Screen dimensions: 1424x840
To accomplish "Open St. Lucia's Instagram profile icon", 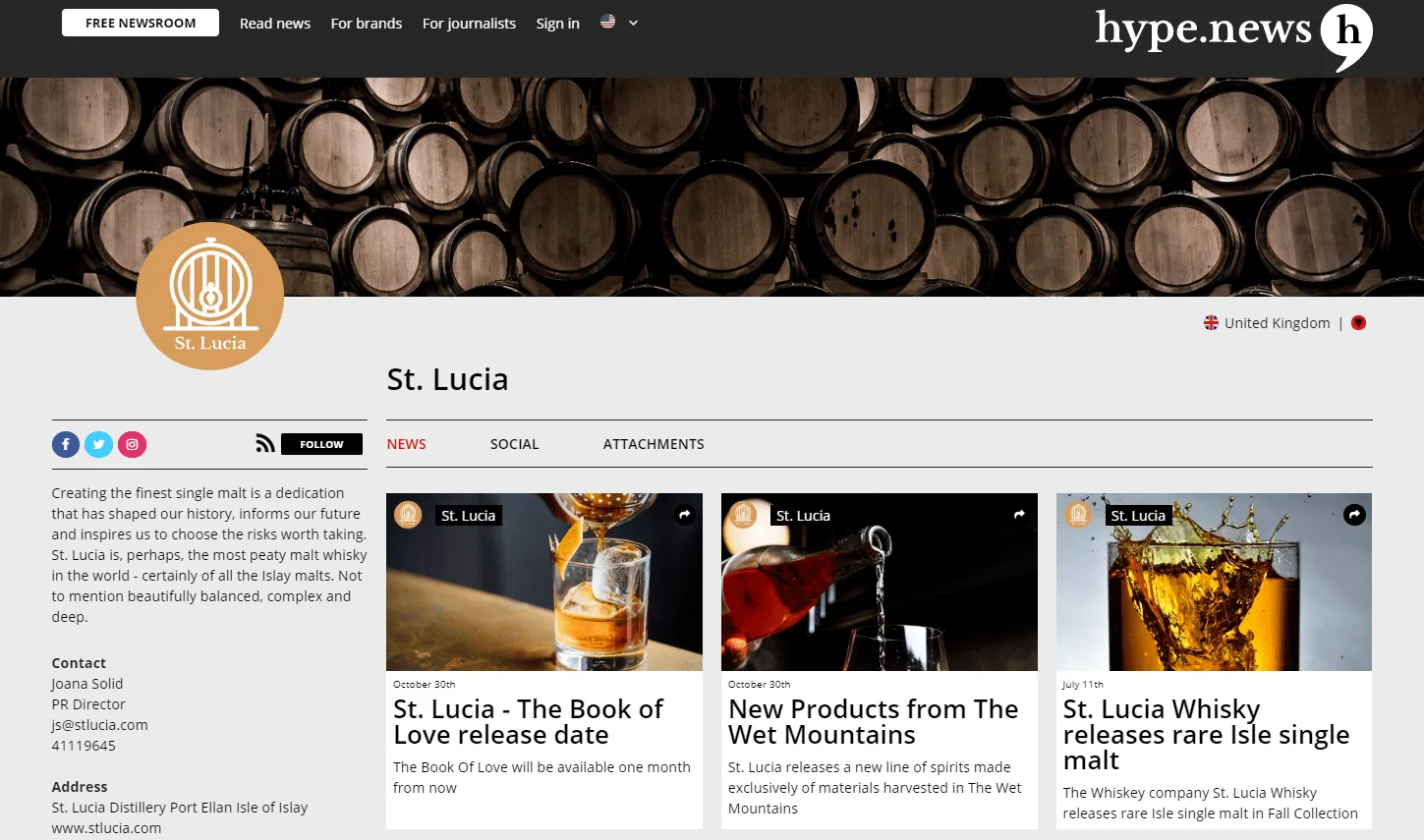I will point(132,444).
